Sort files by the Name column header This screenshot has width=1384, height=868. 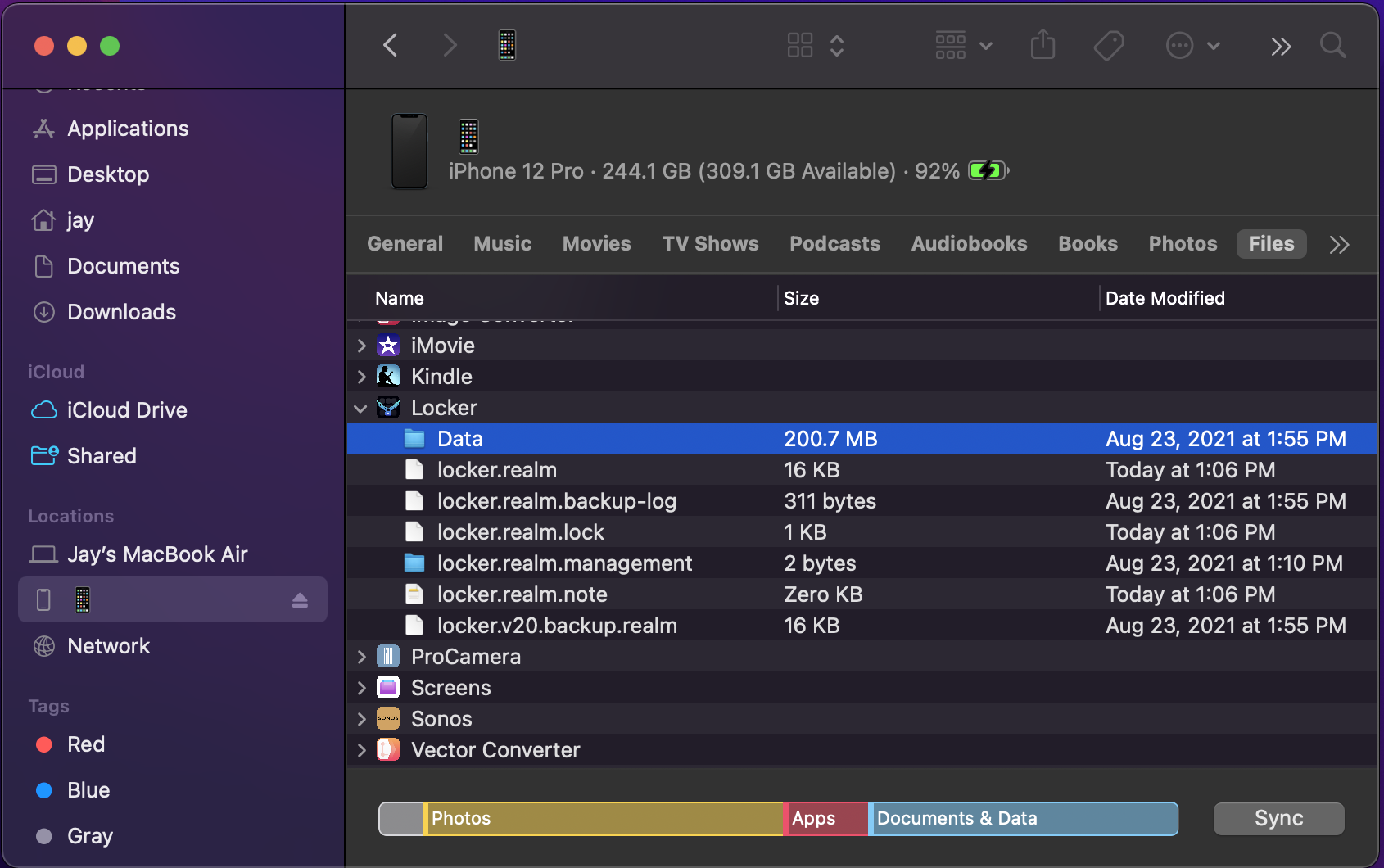[400, 298]
